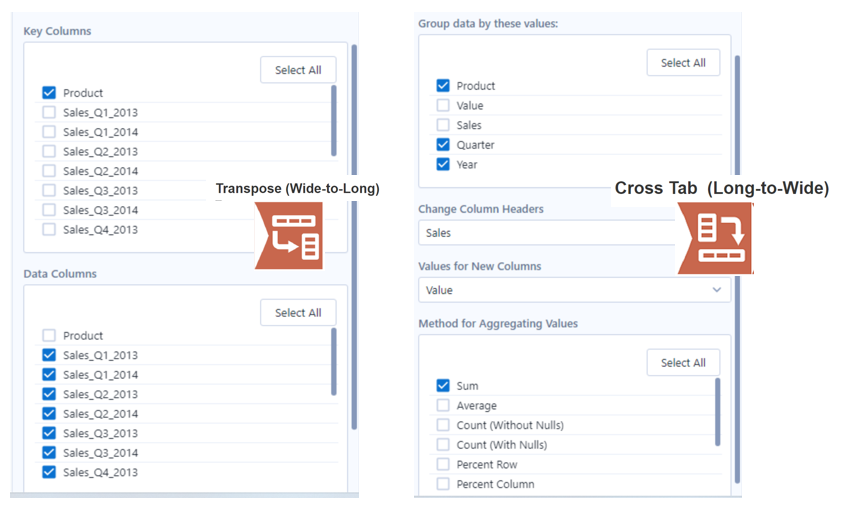
Task: Uncheck Product in Key Columns
Action: click(x=49, y=93)
